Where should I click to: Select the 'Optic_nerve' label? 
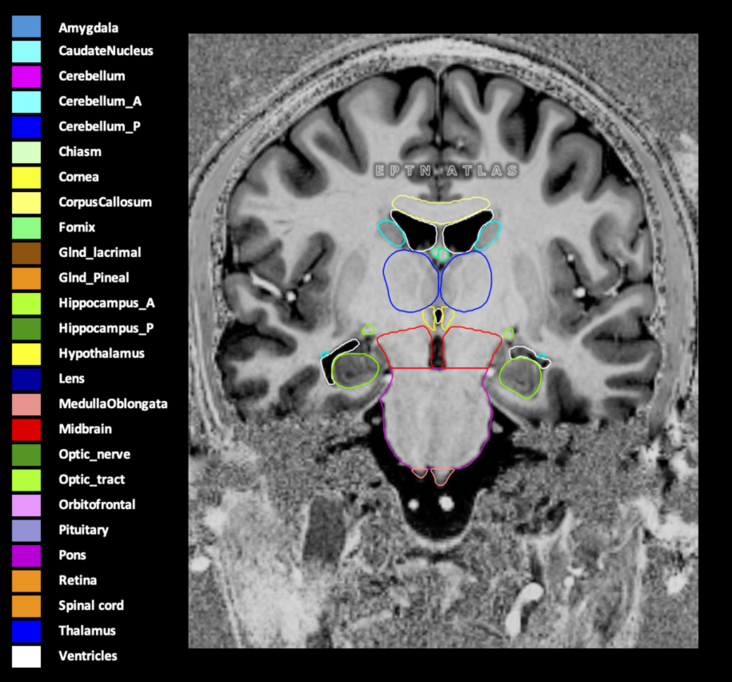click(94, 455)
